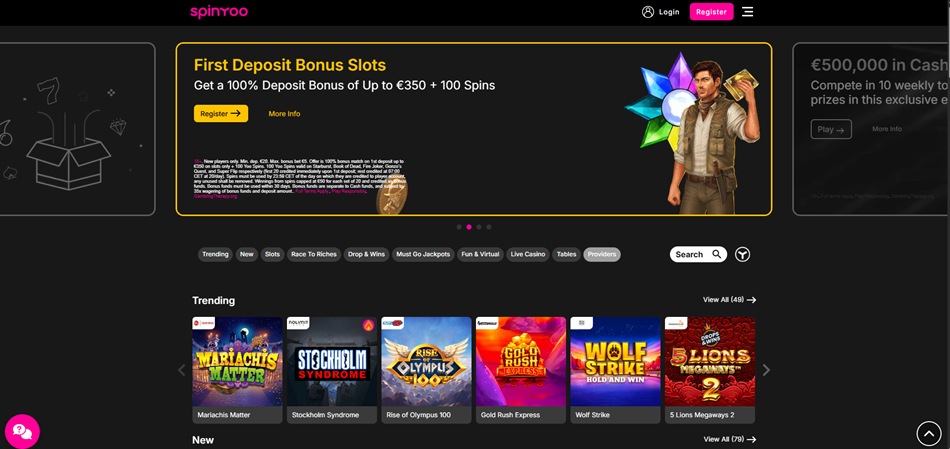
Task: Open 5 Lions Megaways 2 thumbnail
Action: point(709,362)
